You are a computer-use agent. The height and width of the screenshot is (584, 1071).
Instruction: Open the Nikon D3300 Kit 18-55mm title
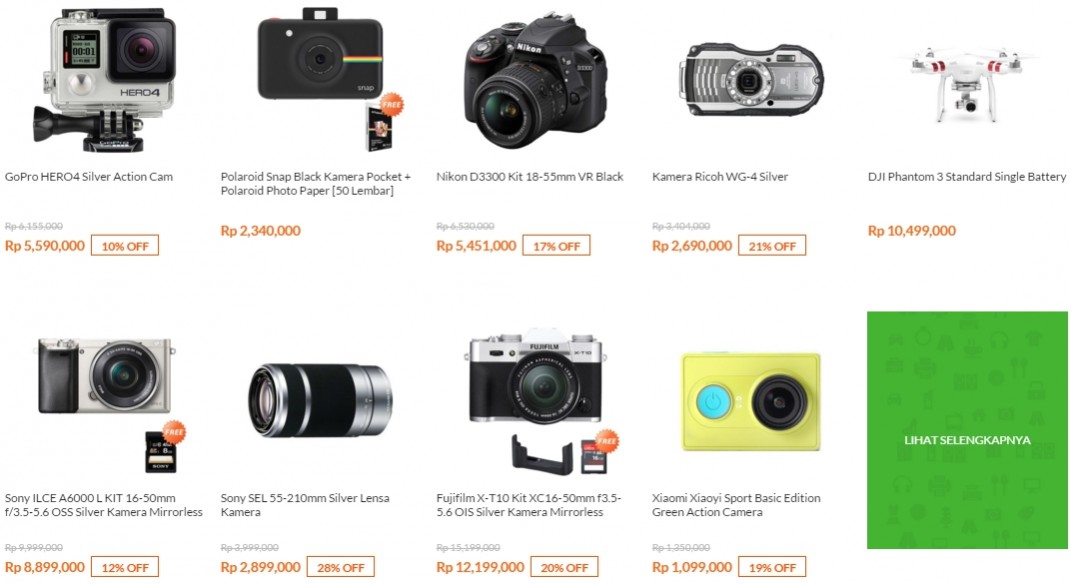[x=530, y=177]
